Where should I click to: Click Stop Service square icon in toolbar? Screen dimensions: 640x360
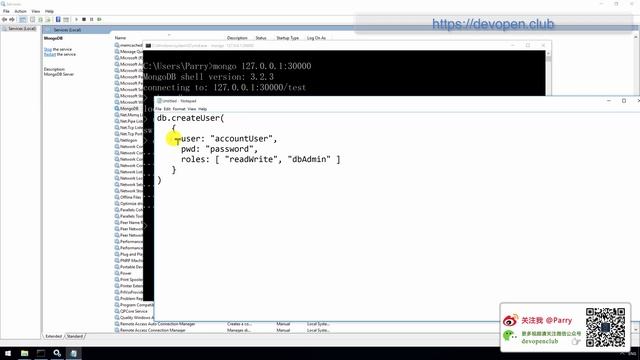point(84,20)
